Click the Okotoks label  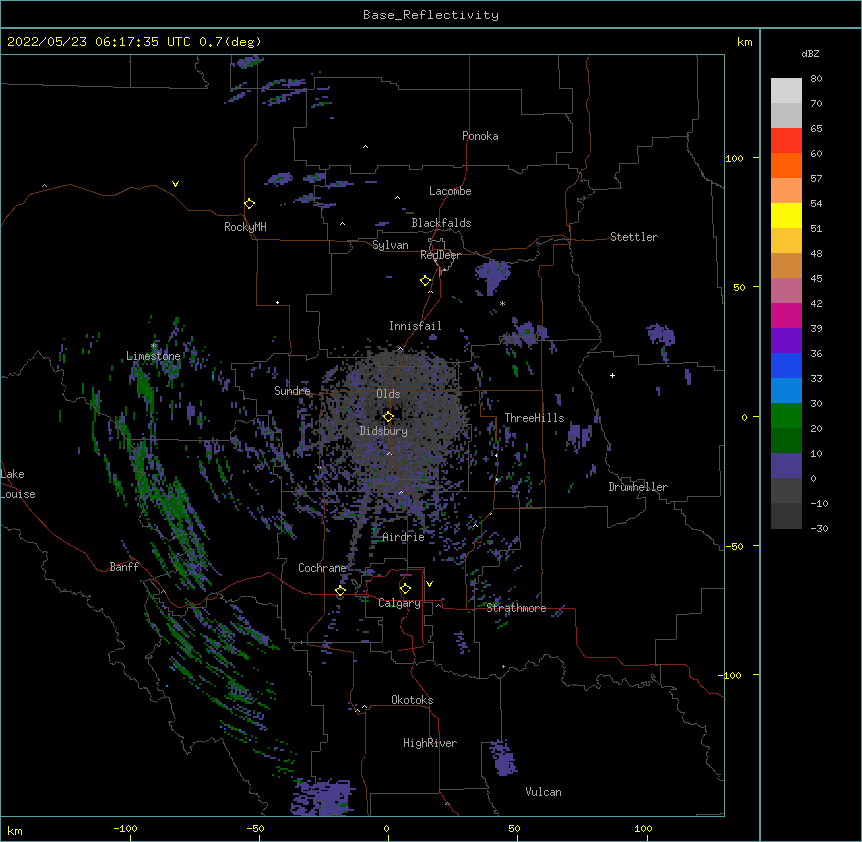click(412, 700)
